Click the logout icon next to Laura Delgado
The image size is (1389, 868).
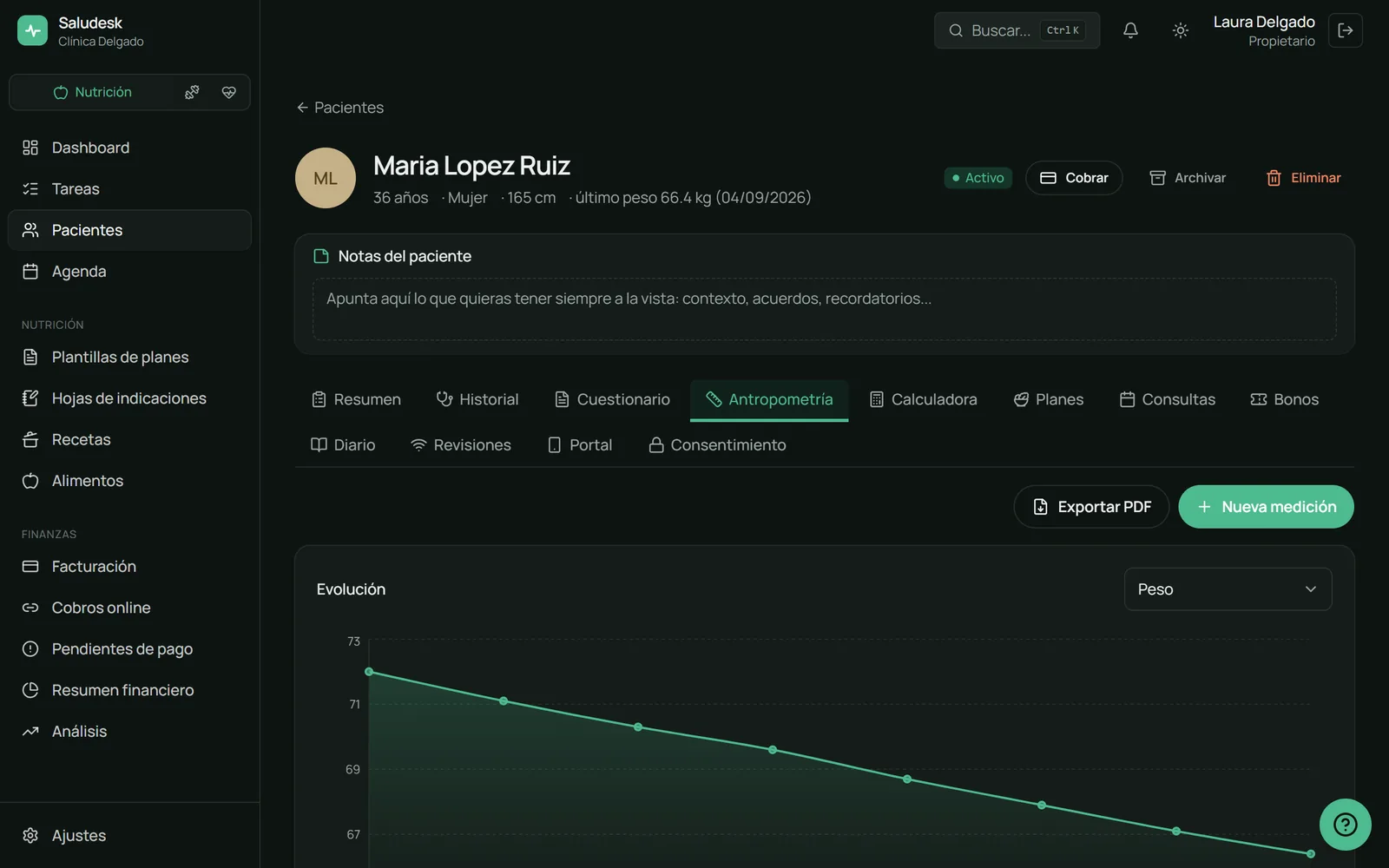pyautogui.click(x=1345, y=30)
